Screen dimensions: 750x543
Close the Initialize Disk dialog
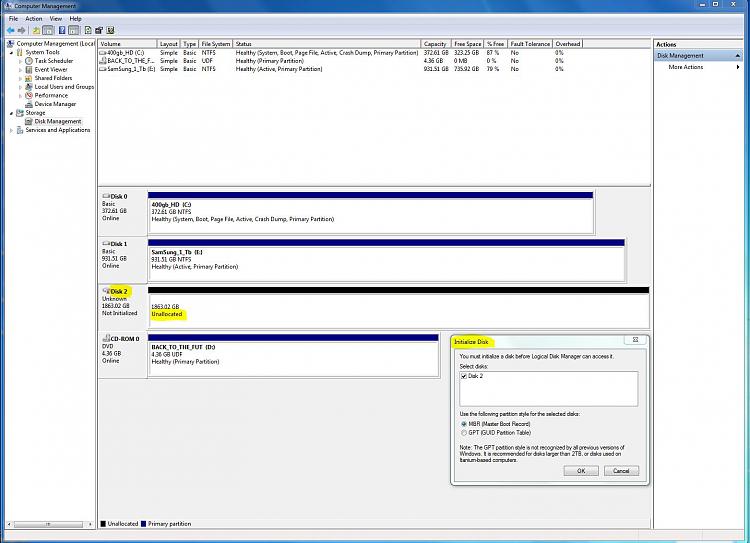(635, 340)
